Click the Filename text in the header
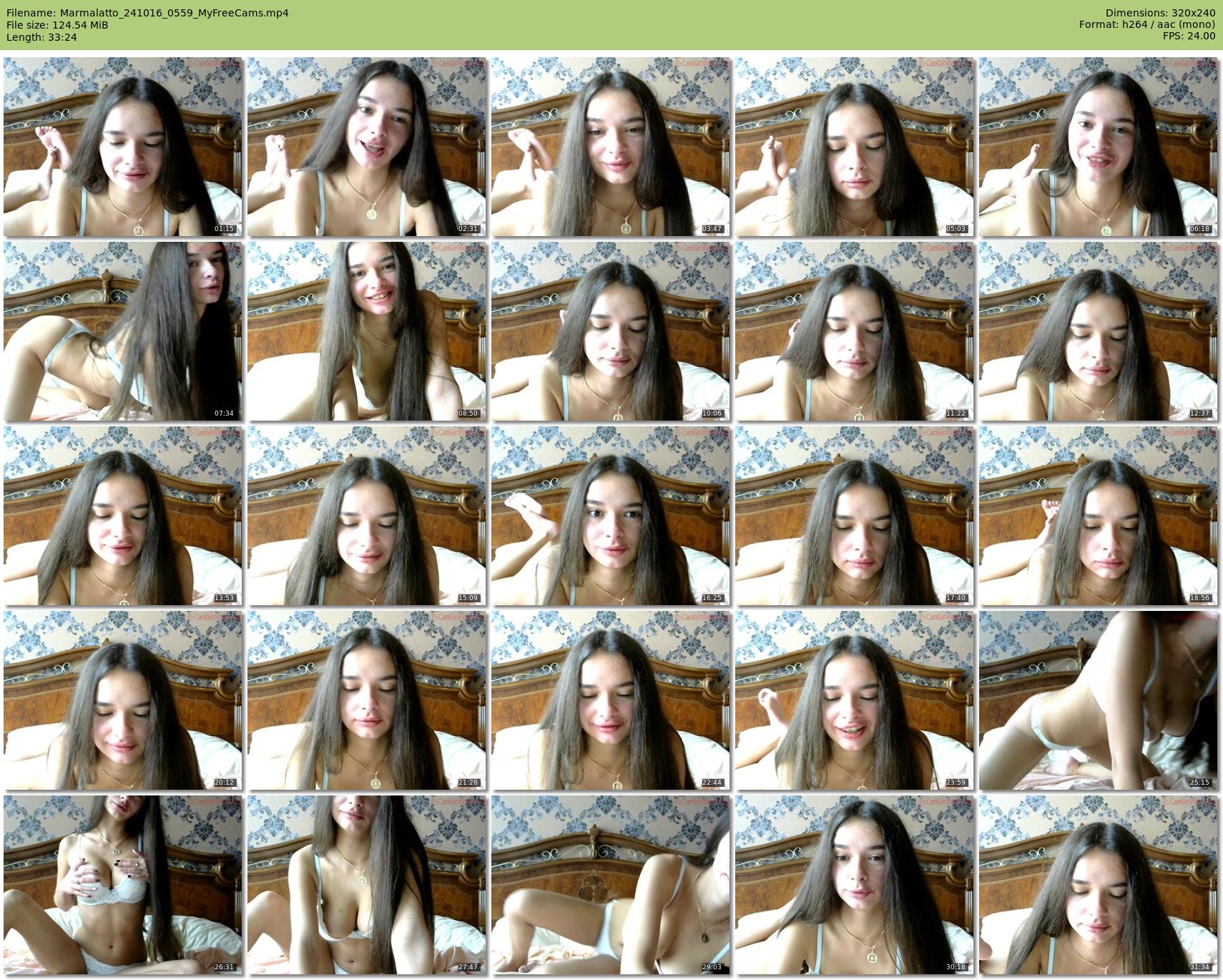Screen dimensions: 1223x980 click(147, 13)
